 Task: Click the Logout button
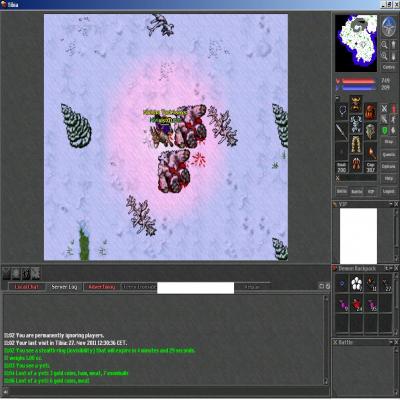pyautogui.click(x=389, y=191)
